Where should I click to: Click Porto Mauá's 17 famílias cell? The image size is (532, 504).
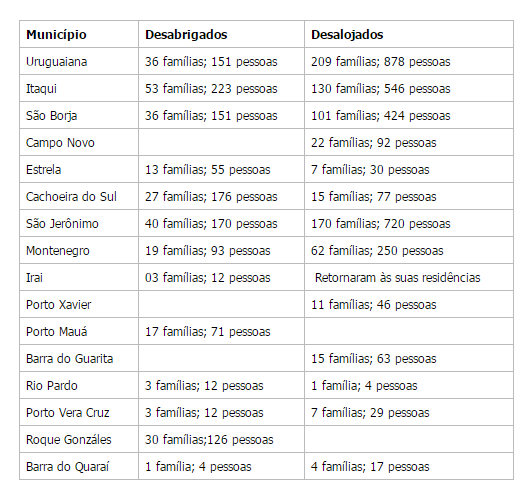[x=221, y=332]
